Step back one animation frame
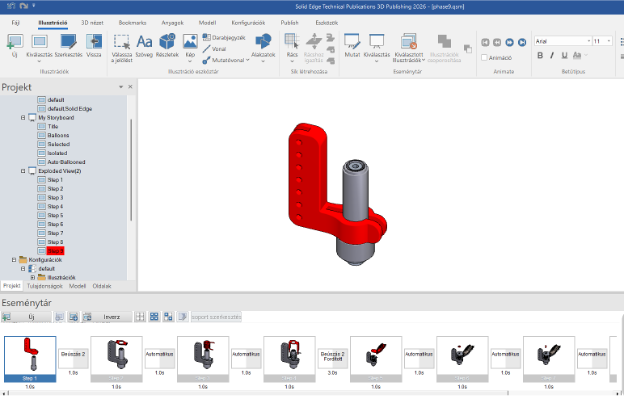 (x=497, y=42)
